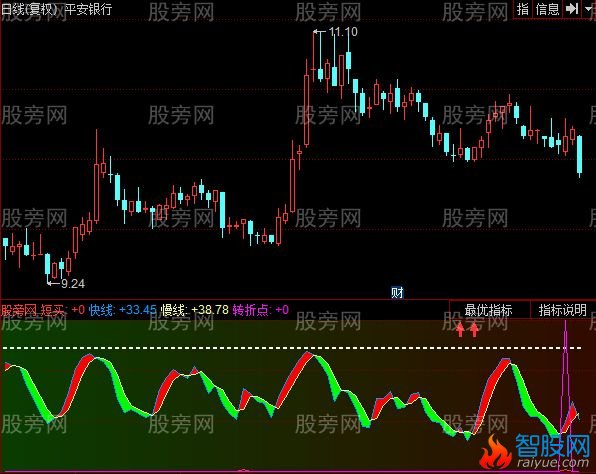
Task: Click the 快线 +33.45 value
Action: (x=123, y=310)
